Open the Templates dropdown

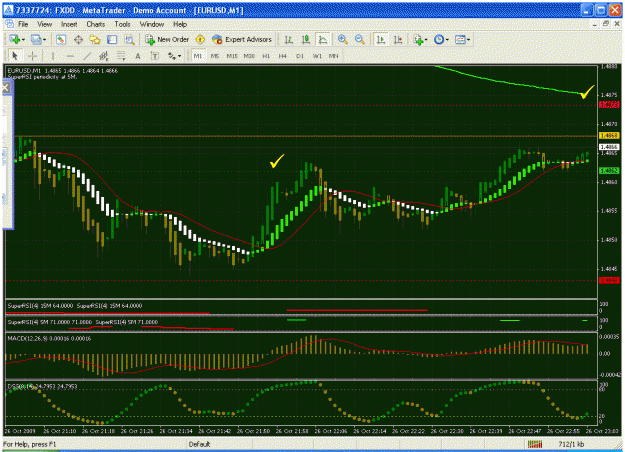(x=462, y=39)
